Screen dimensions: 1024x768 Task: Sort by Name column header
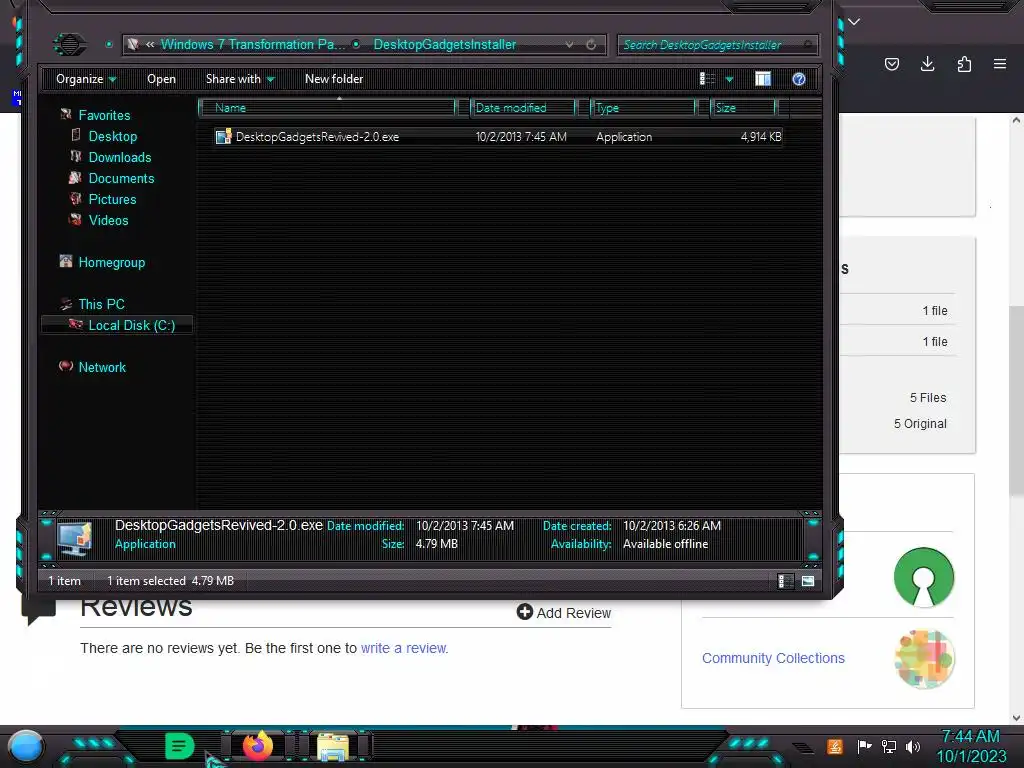(327, 108)
